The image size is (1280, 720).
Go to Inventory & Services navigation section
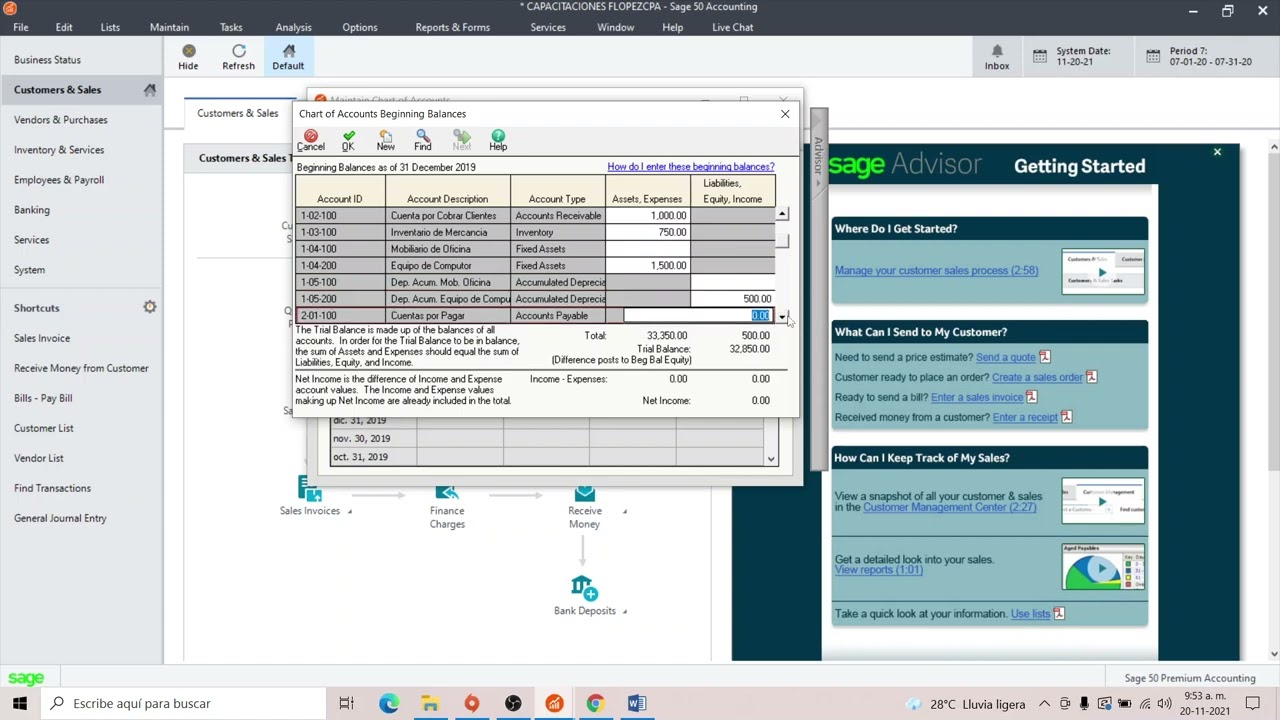coord(59,150)
